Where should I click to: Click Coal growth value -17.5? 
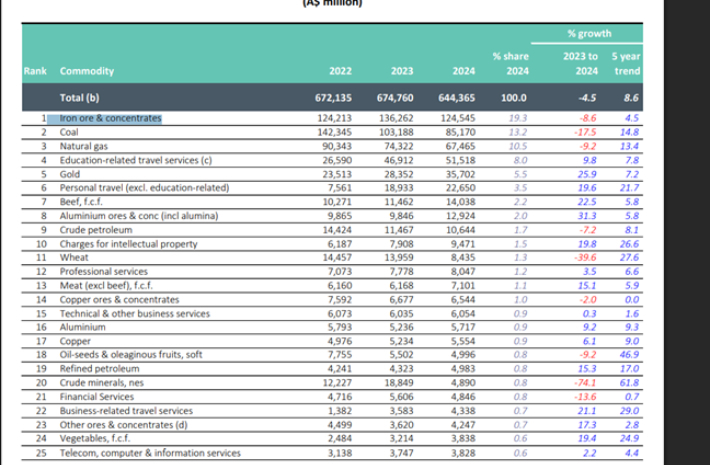tap(585, 132)
